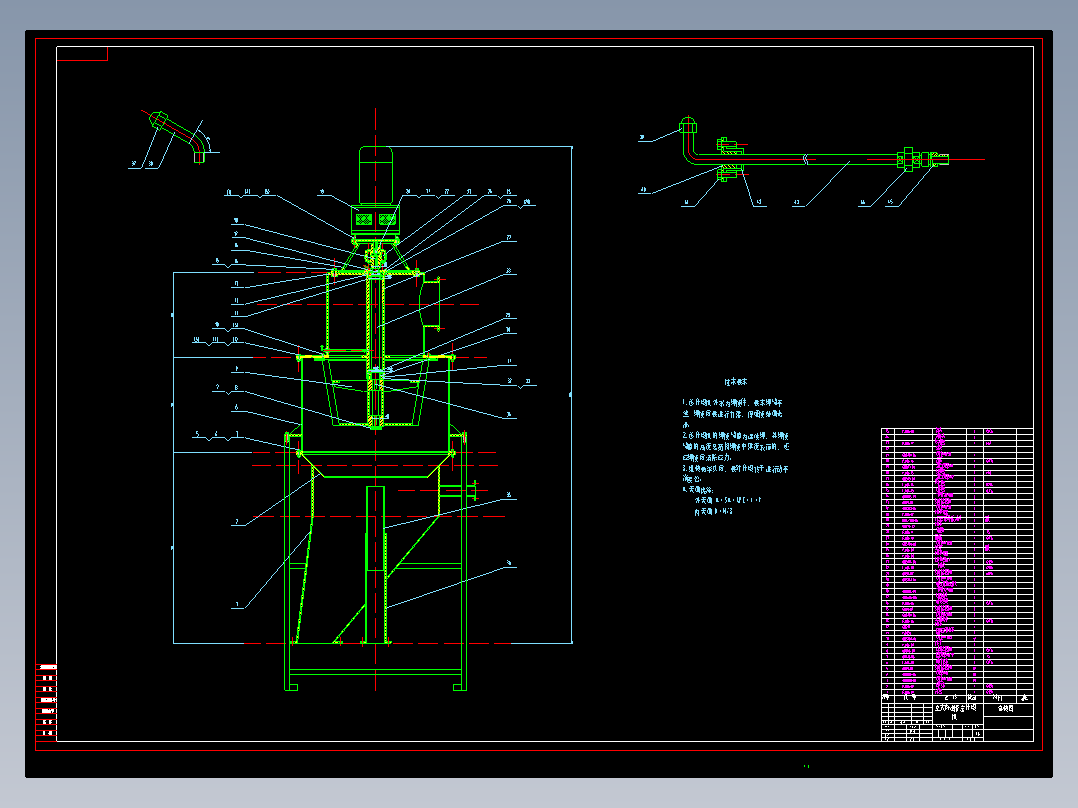Click the revision strip at border's lower left

click(x=47, y=701)
